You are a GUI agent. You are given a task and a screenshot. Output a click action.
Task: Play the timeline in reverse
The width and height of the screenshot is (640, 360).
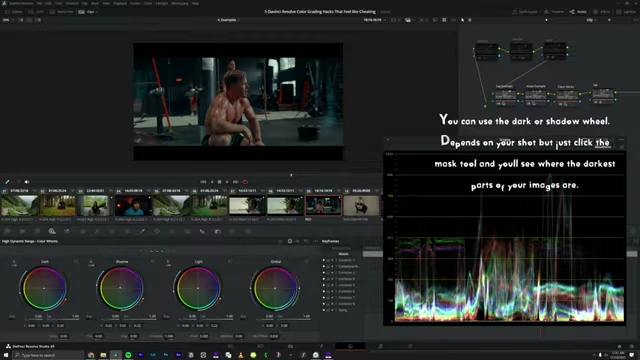[211, 182]
